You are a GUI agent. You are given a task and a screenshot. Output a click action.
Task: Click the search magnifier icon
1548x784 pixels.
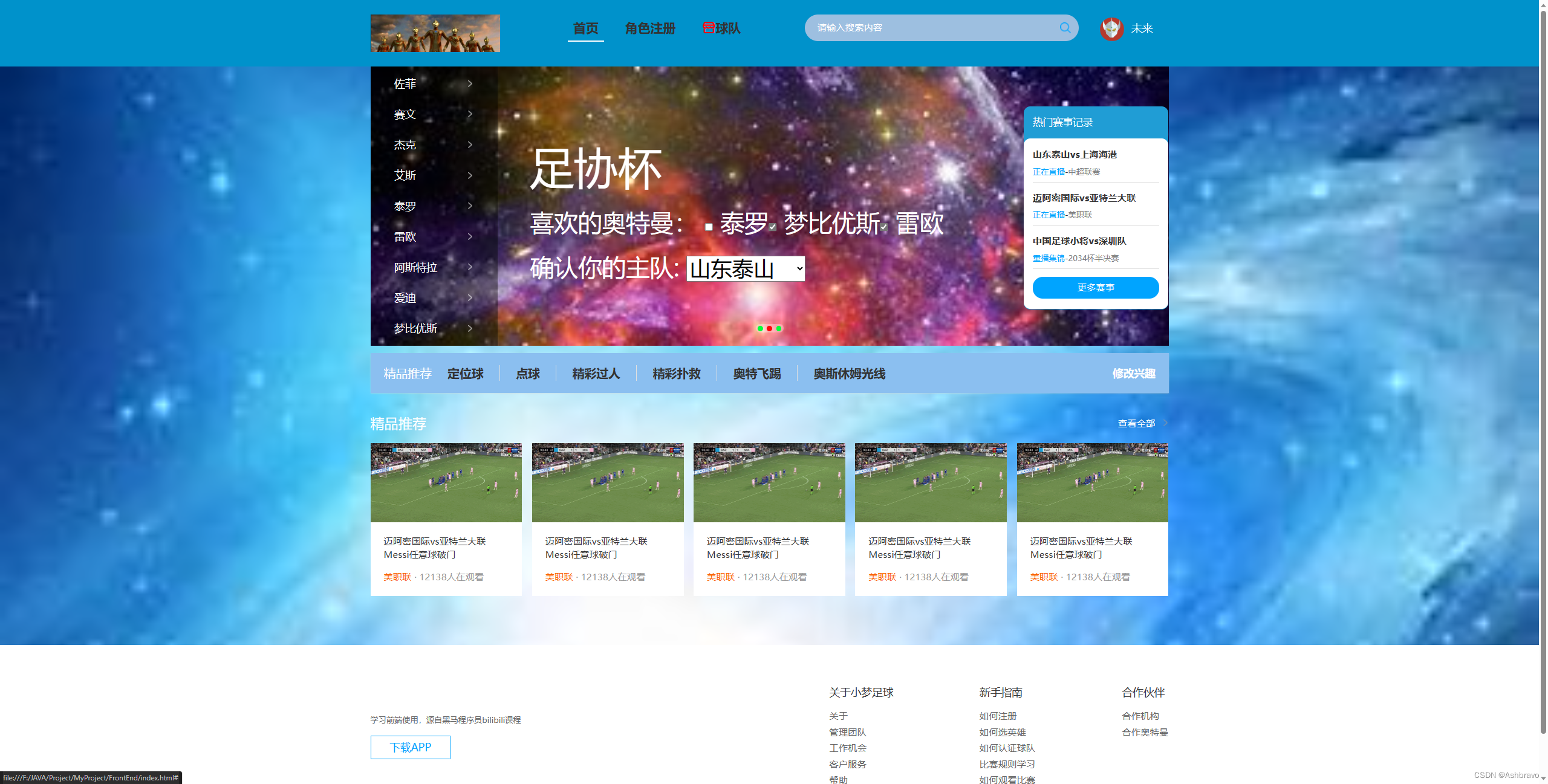pos(1065,28)
